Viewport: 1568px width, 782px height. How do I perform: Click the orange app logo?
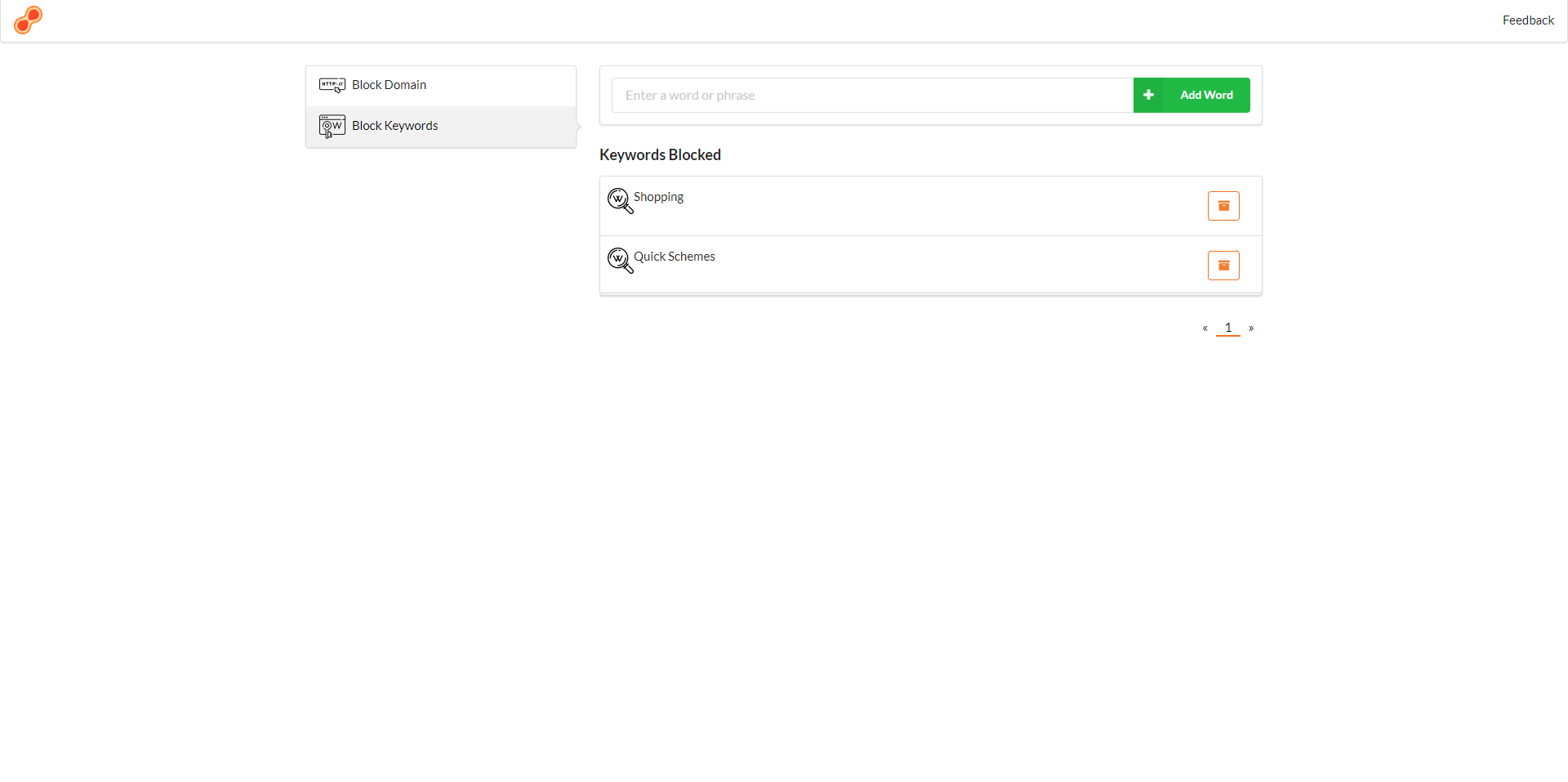click(29, 20)
